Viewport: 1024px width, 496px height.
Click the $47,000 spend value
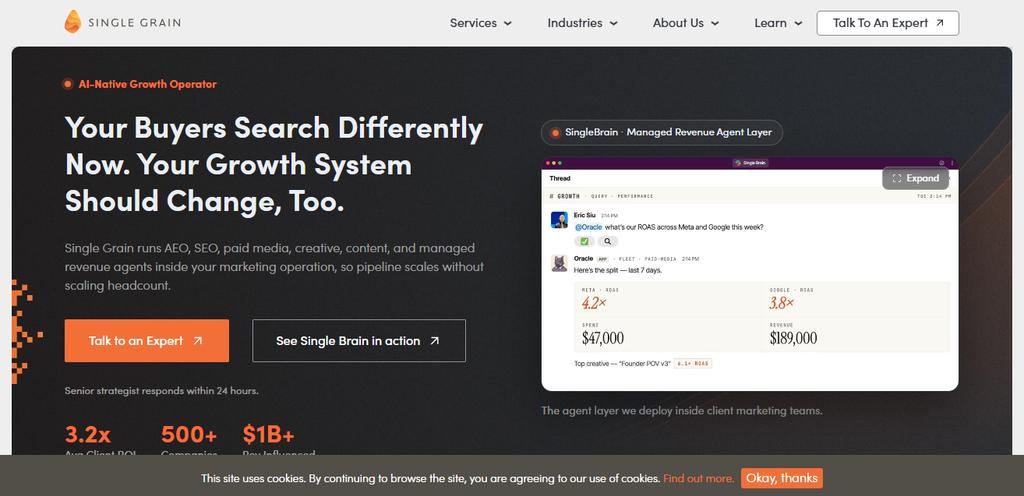coord(603,338)
